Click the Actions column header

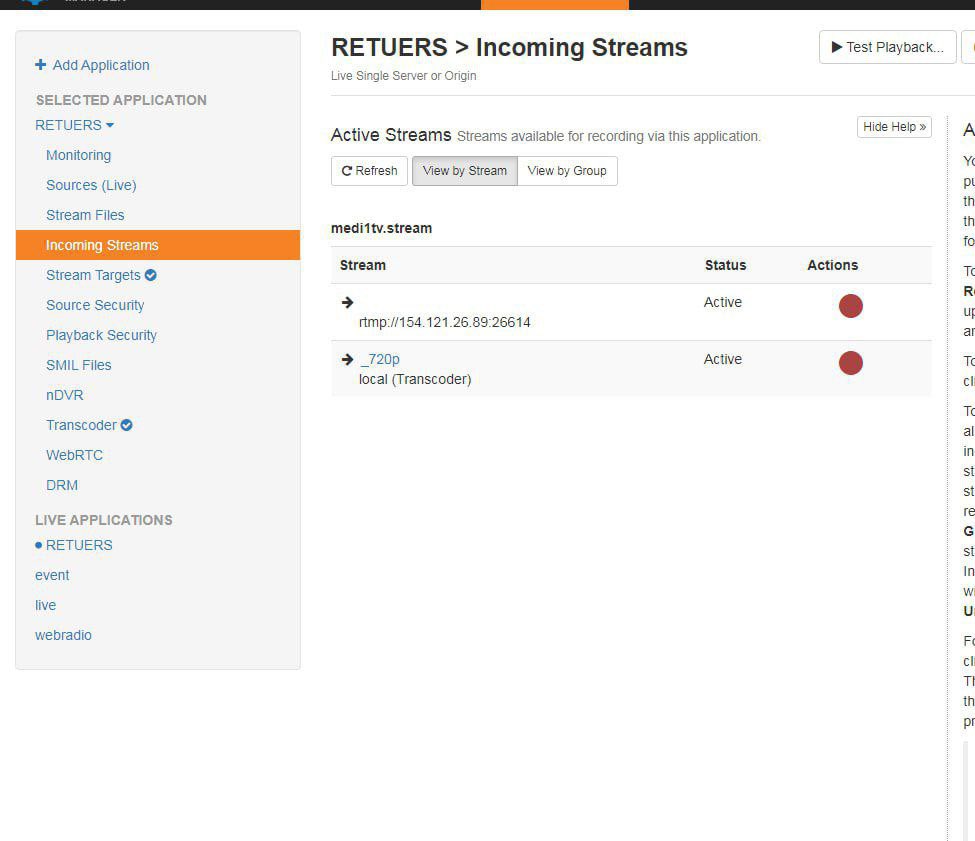tap(833, 265)
